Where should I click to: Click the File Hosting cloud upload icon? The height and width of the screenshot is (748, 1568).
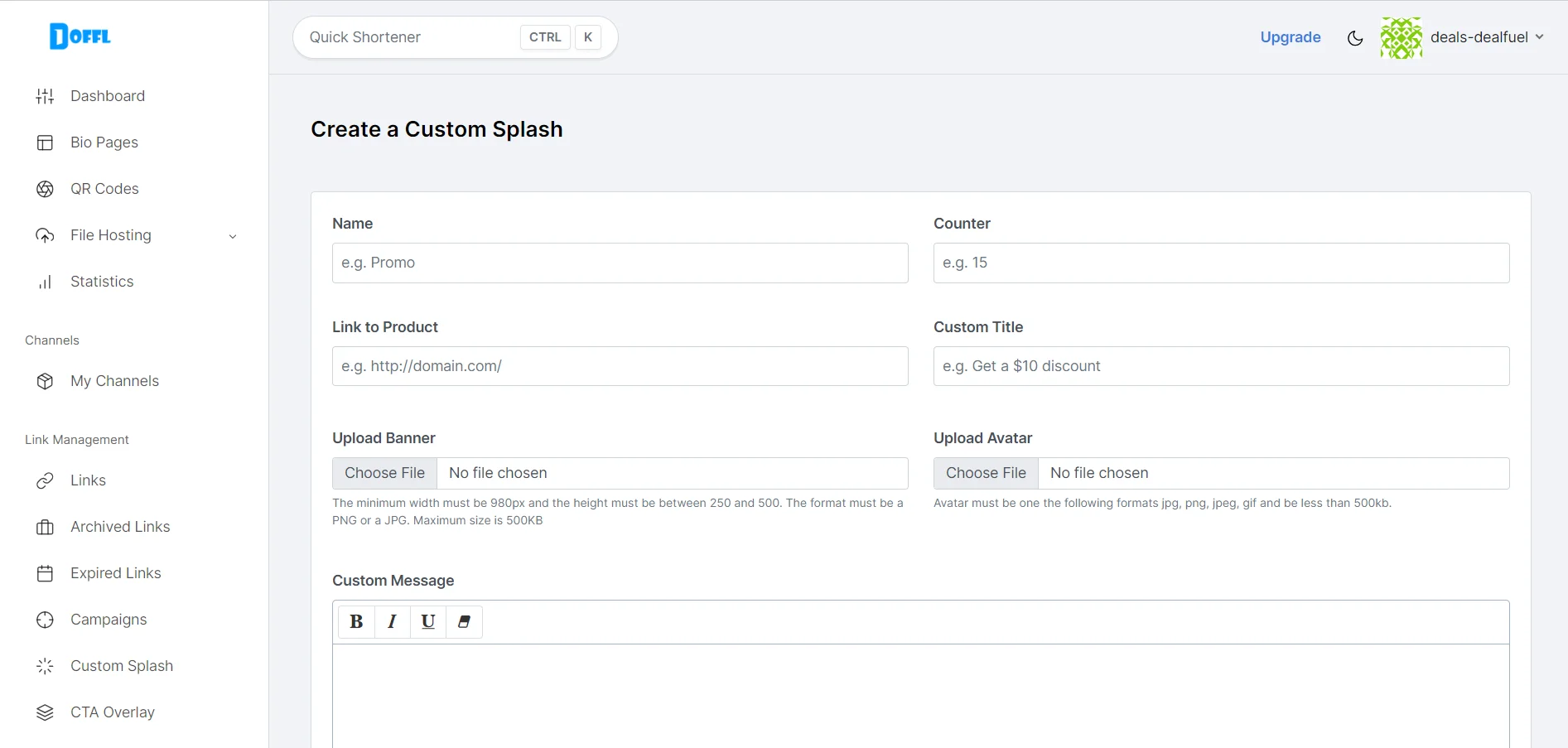pyautogui.click(x=45, y=235)
